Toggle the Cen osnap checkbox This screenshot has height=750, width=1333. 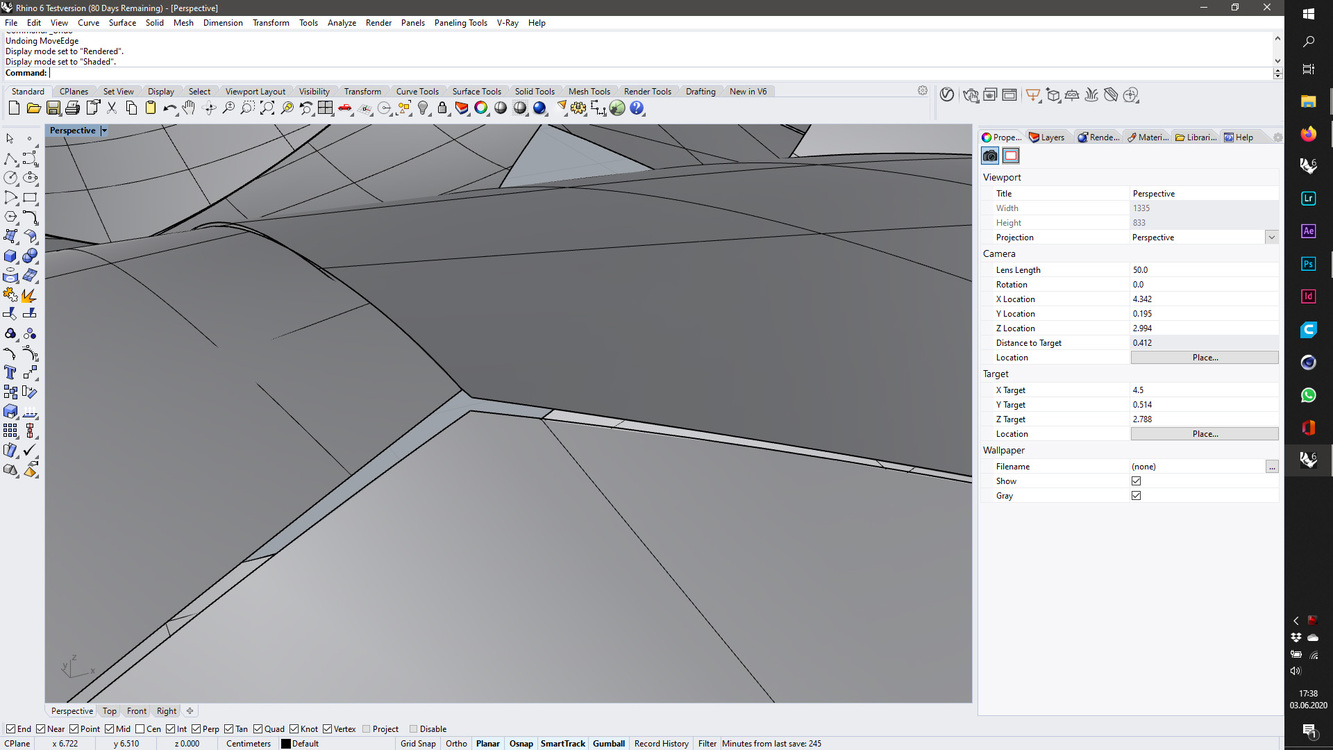coord(140,729)
